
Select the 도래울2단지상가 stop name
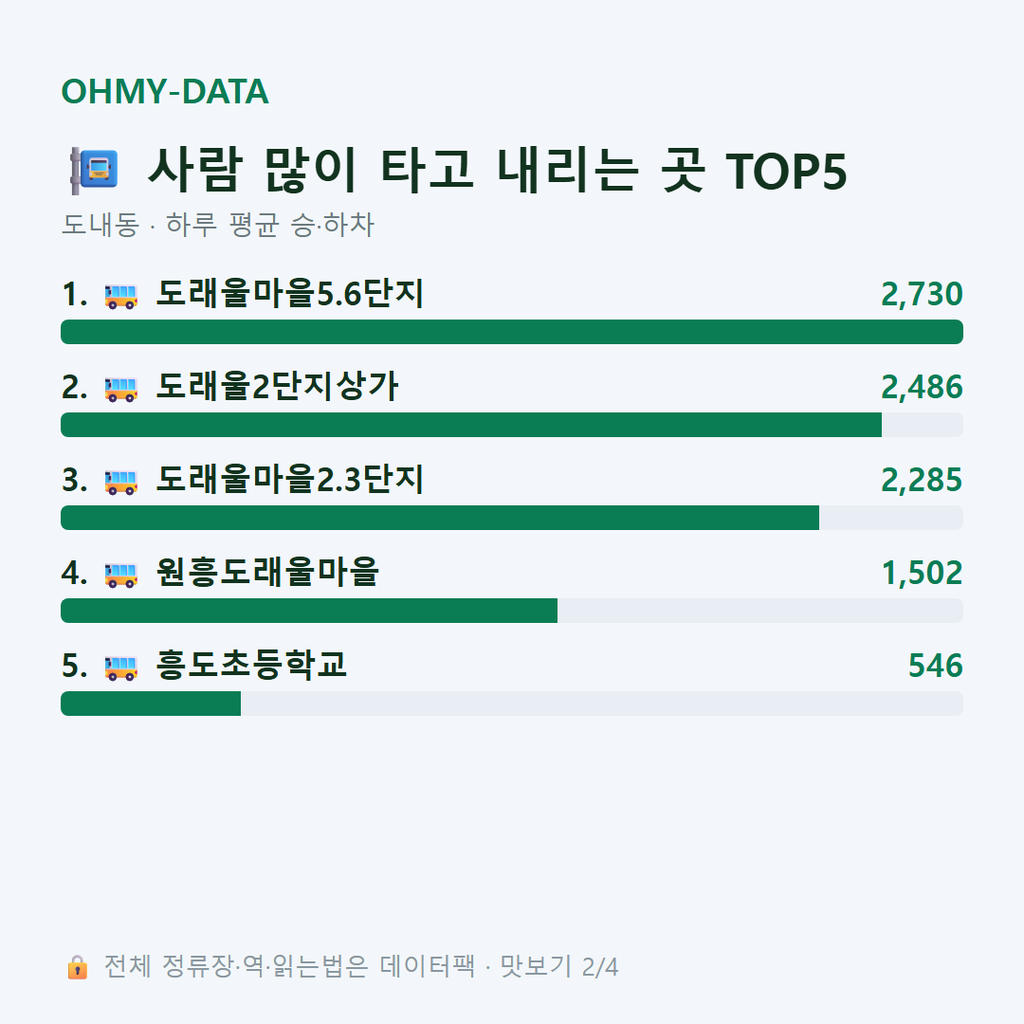tap(277, 386)
